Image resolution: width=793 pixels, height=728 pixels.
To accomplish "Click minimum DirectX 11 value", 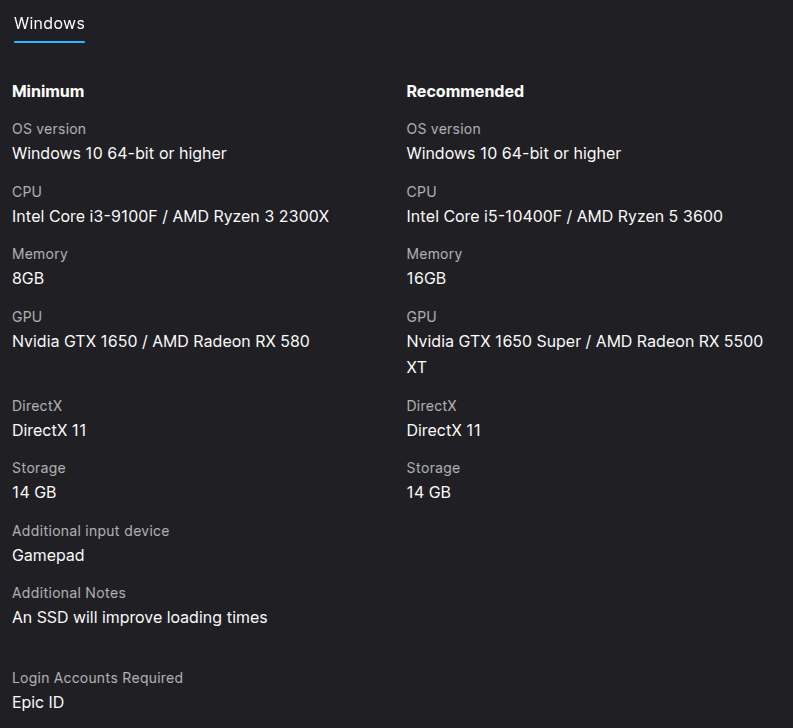I will point(49,430).
